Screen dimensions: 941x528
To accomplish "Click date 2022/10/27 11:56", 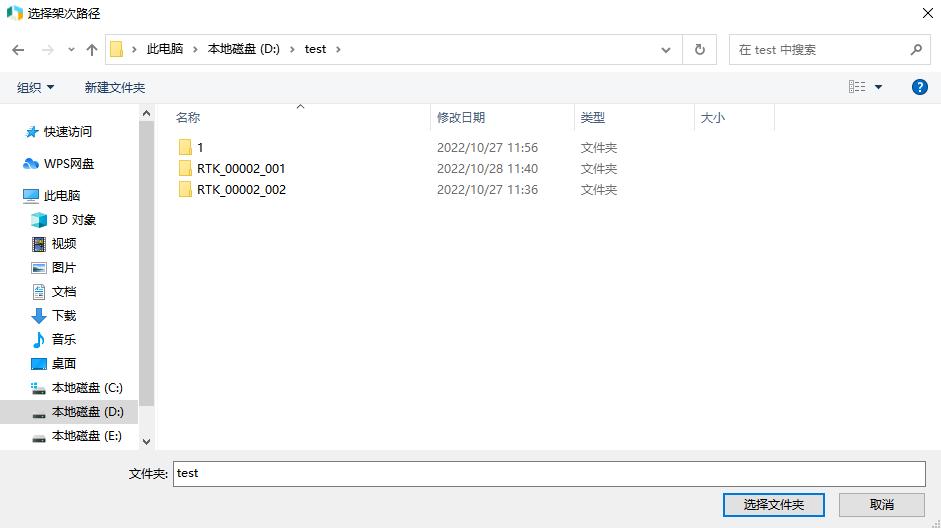I will [x=487, y=148].
